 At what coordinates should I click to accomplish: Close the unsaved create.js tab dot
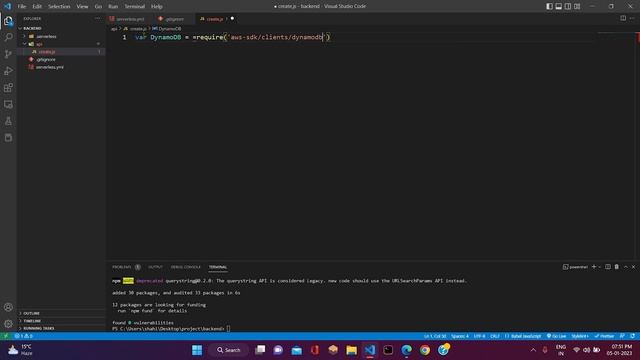(232, 18)
